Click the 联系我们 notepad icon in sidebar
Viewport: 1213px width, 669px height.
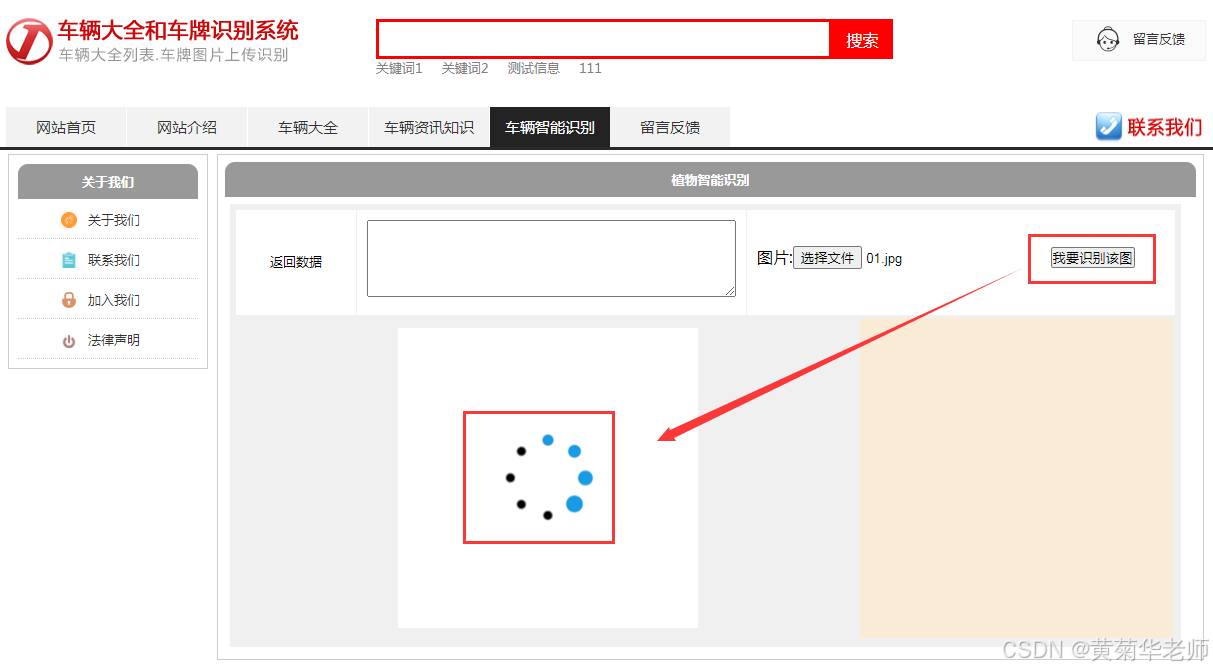point(69,260)
